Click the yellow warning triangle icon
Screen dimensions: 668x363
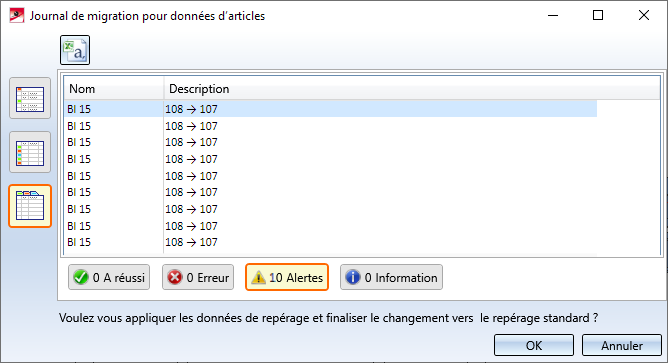coord(258,277)
